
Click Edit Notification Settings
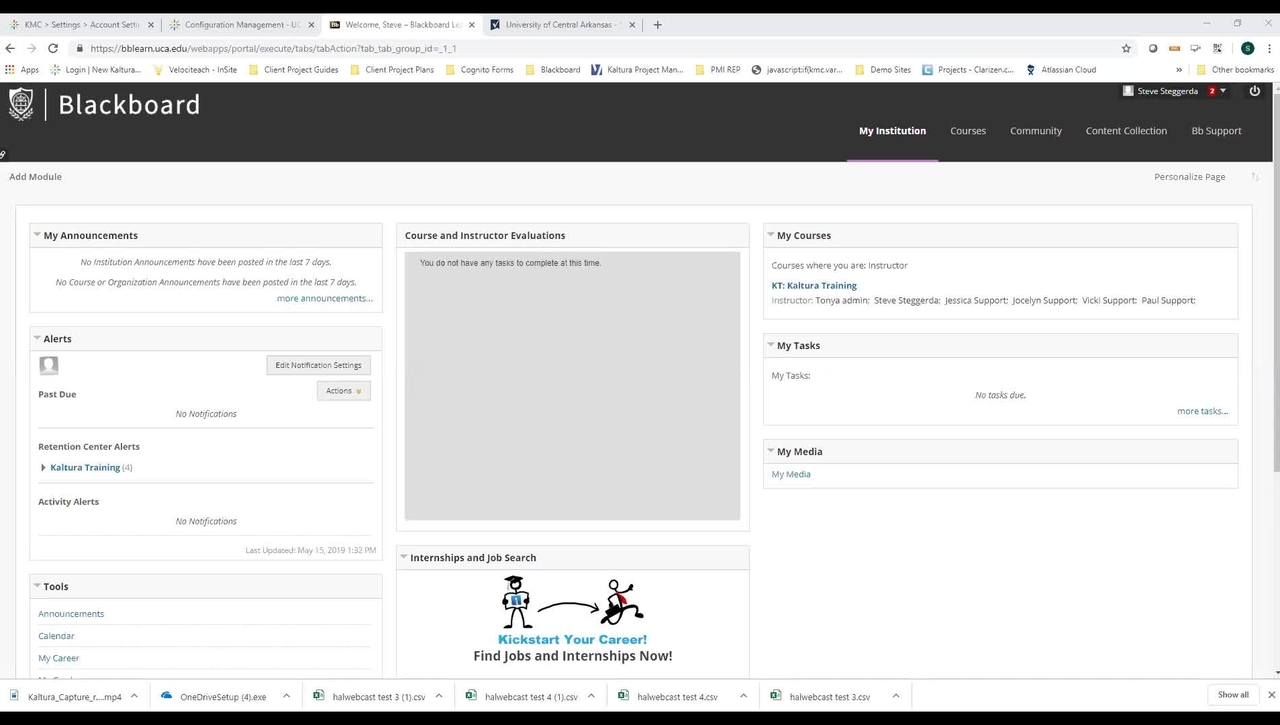tap(318, 365)
